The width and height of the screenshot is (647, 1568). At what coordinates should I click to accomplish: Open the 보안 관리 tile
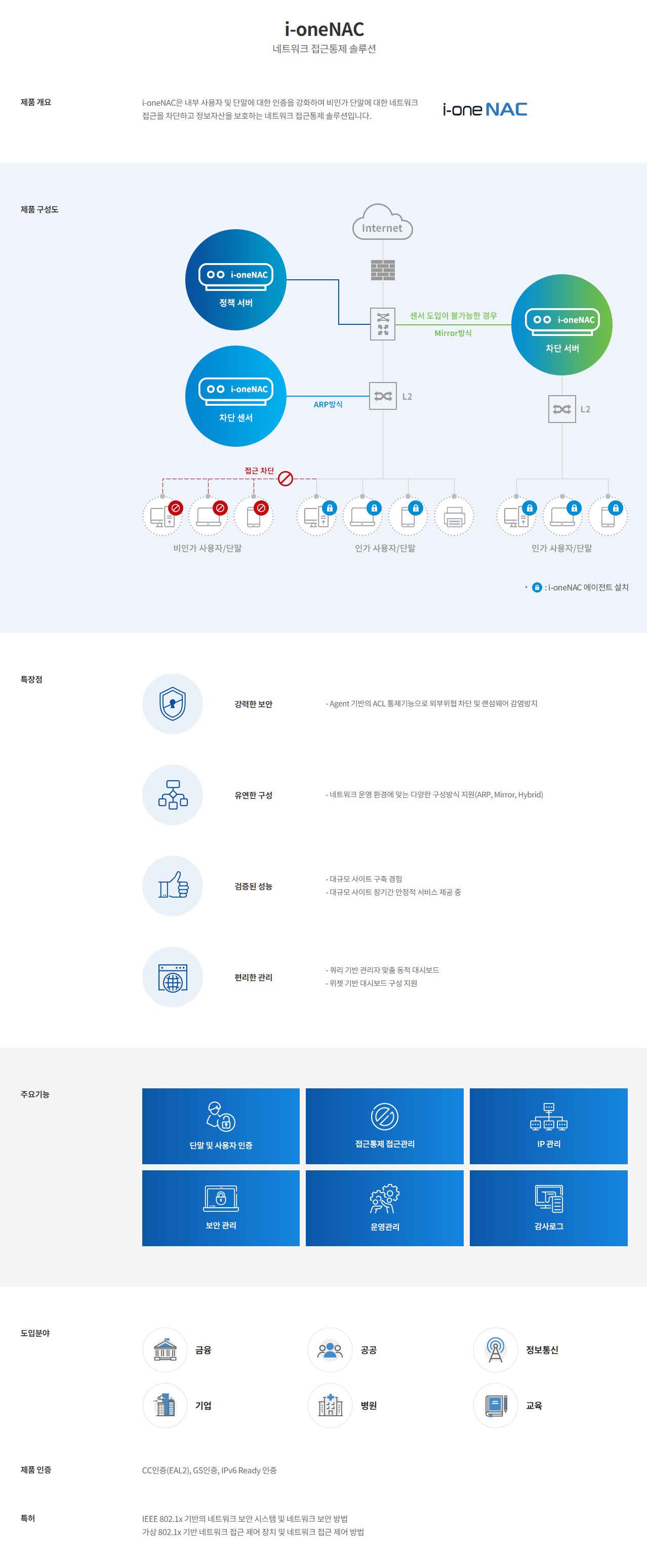tap(221, 1208)
